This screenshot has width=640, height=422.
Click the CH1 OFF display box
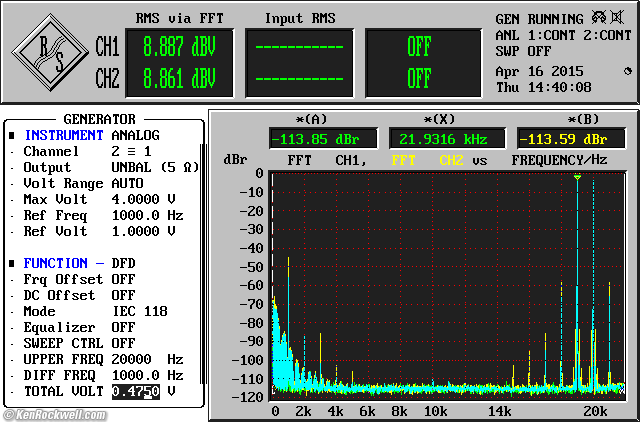coord(419,47)
